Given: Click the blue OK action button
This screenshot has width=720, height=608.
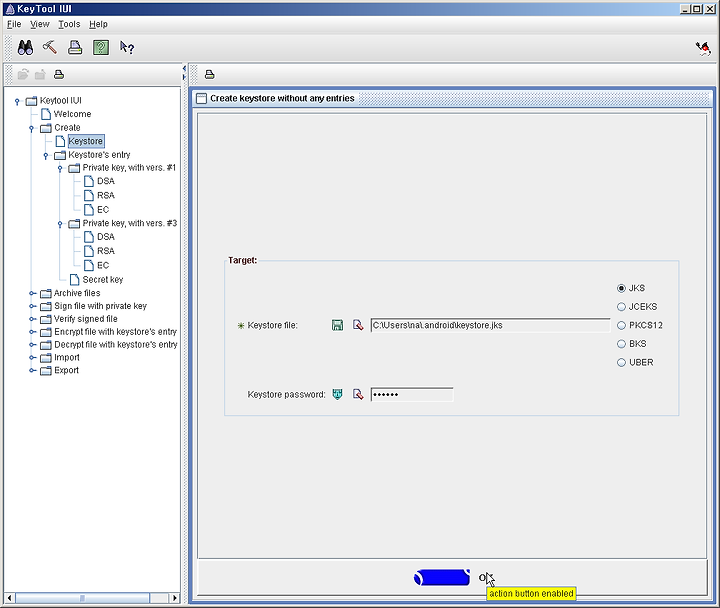Looking at the screenshot, I should click(x=442, y=578).
